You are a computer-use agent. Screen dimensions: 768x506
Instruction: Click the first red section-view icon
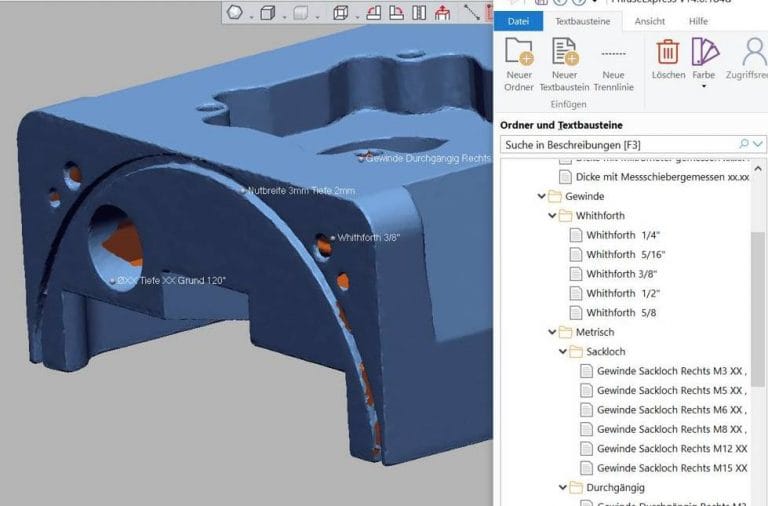tap(374, 12)
